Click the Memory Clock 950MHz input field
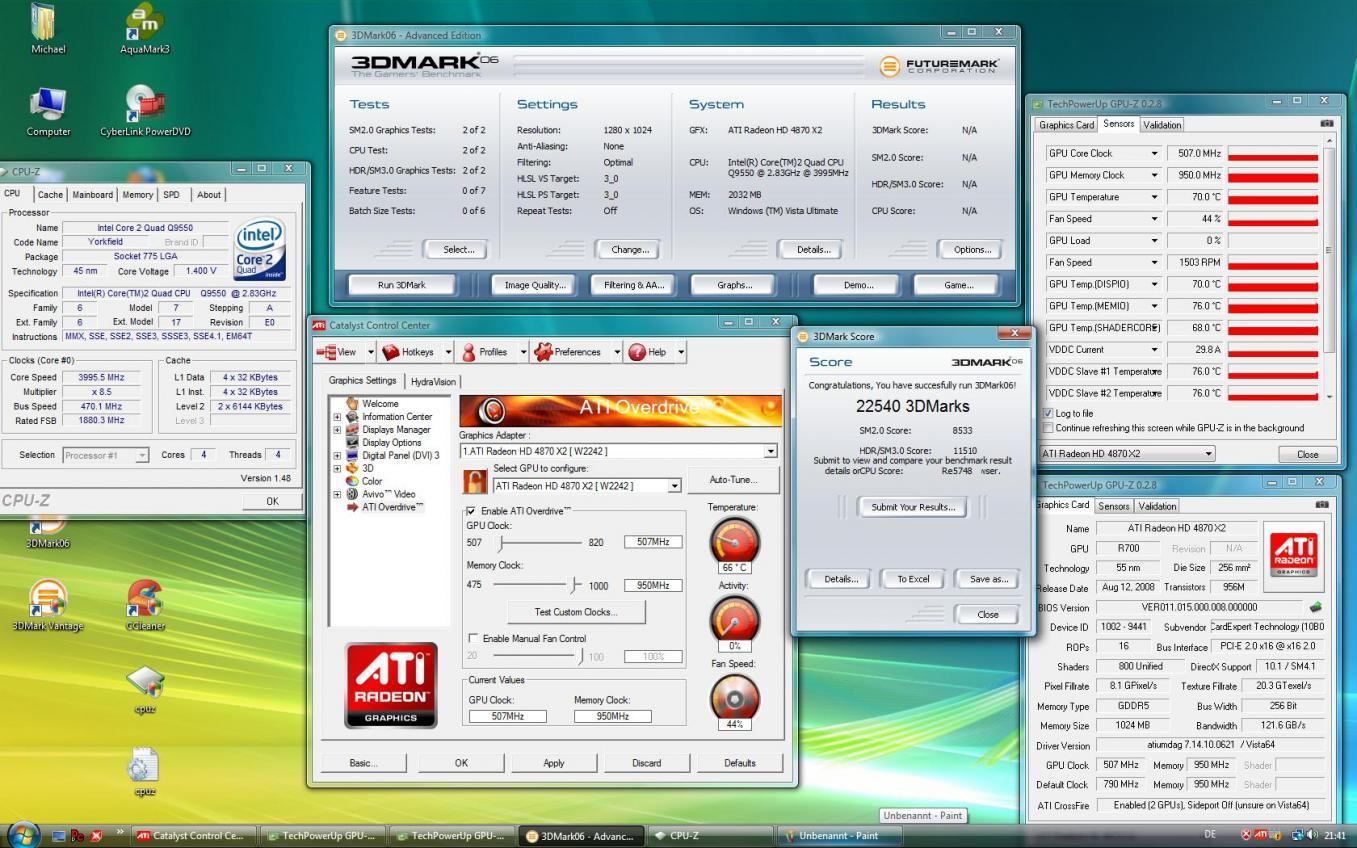Image resolution: width=1357 pixels, height=848 pixels. tap(653, 585)
